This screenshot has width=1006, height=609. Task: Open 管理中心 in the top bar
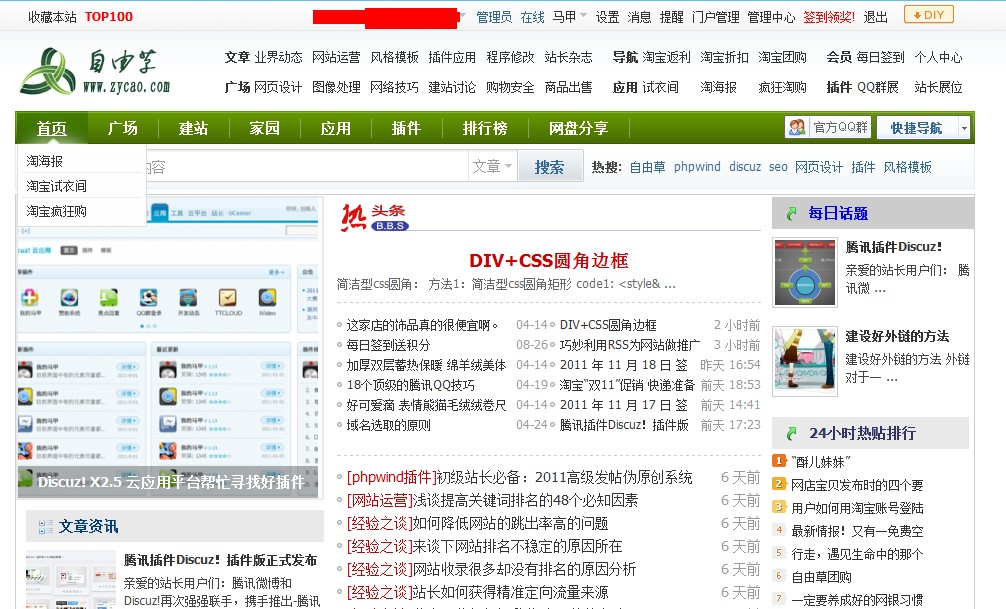771,17
